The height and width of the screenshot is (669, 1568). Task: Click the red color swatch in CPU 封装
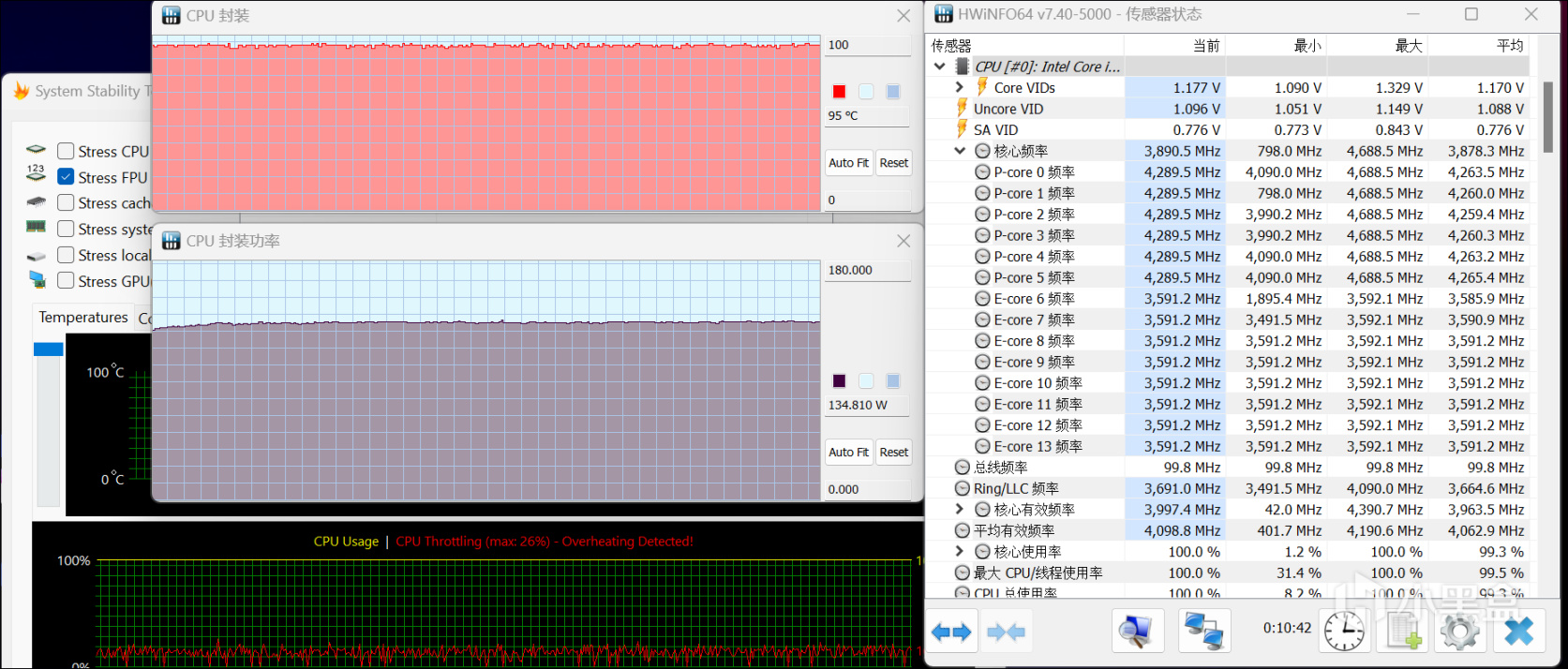[839, 91]
